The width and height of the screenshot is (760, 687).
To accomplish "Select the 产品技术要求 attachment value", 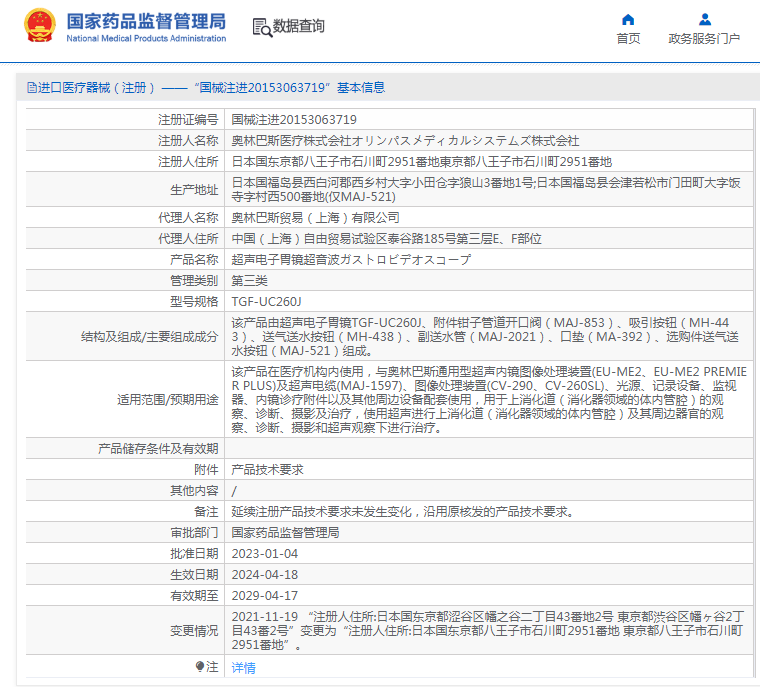I will pyautogui.click(x=268, y=470).
